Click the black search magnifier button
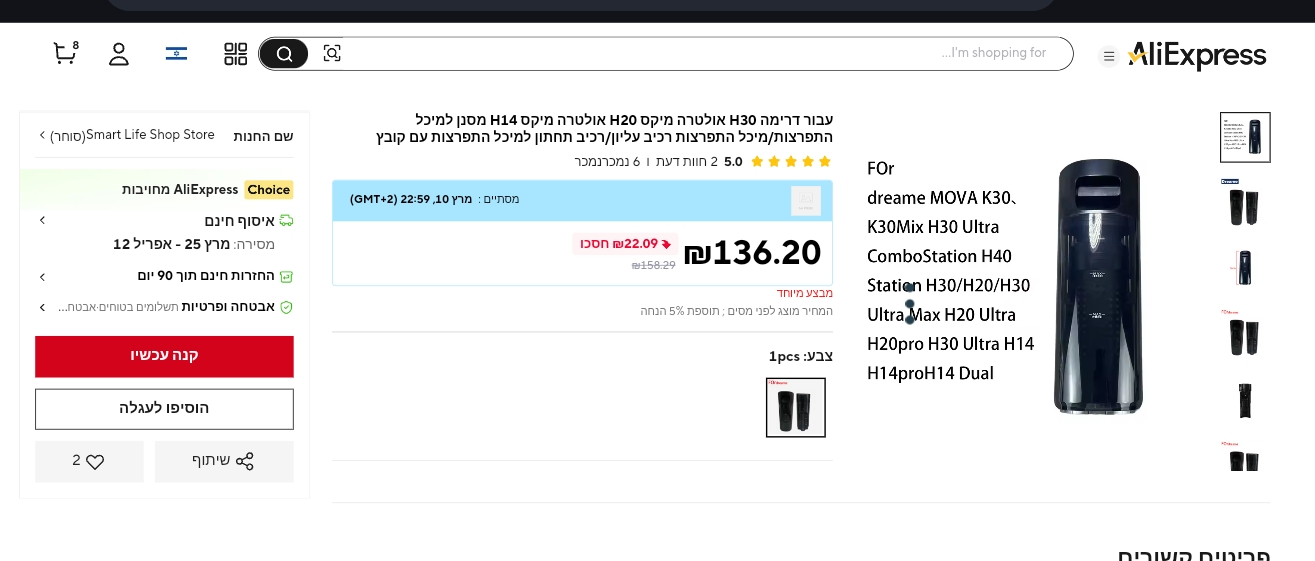Image resolution: width=1315 pixels, height=561 pixels. coord(284,54)
